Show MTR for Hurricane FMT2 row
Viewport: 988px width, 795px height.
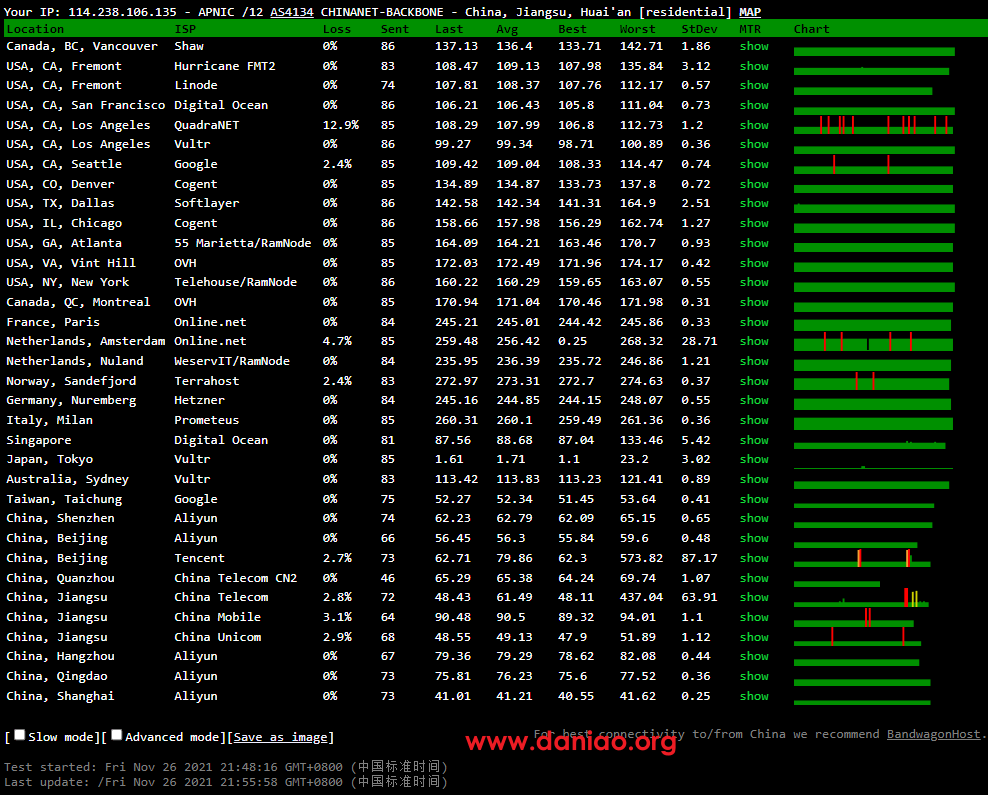754,66
